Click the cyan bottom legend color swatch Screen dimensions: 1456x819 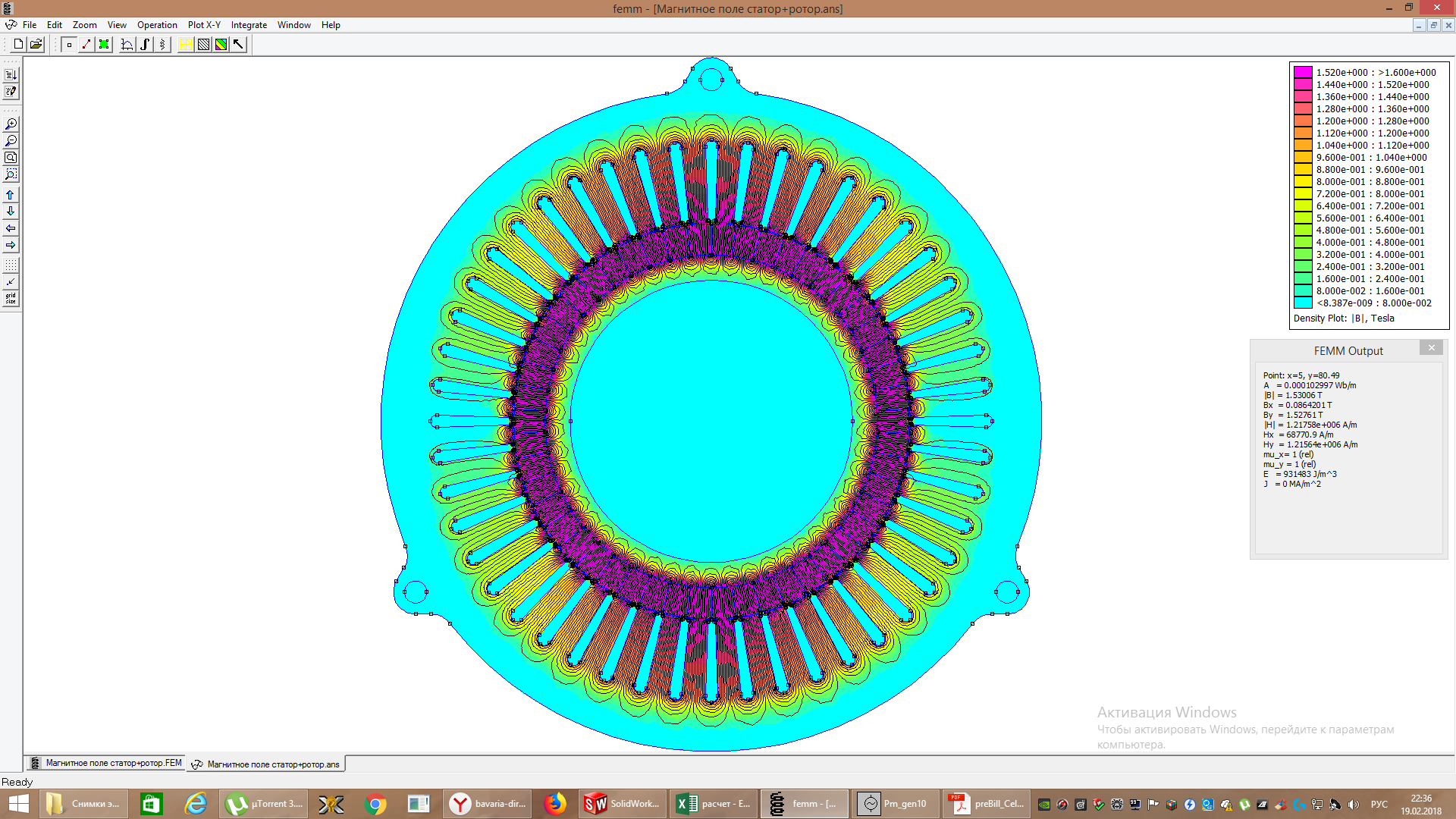pos(1303,303)
